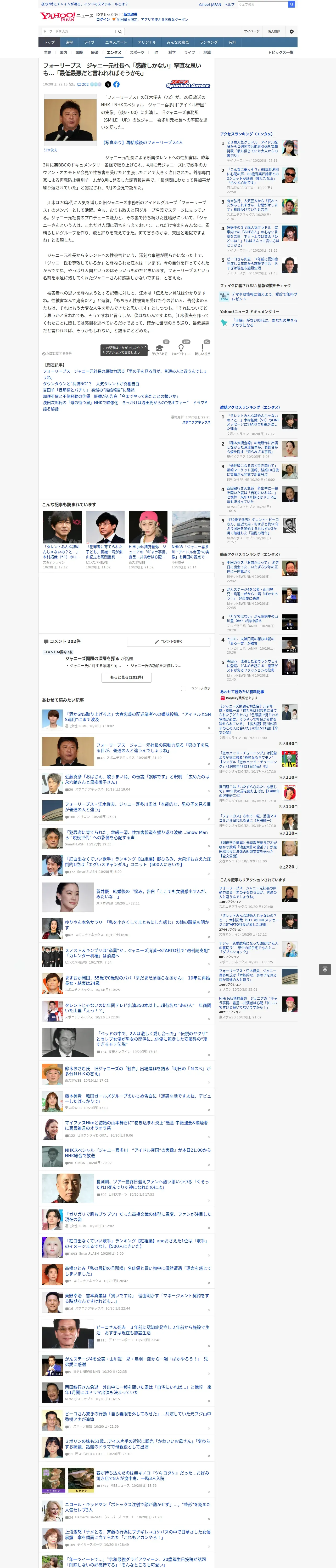This screenshot has width=336, height=1568.
Task: Open related article 吉田羊 結婚報告 link
Action: point(88,390)
